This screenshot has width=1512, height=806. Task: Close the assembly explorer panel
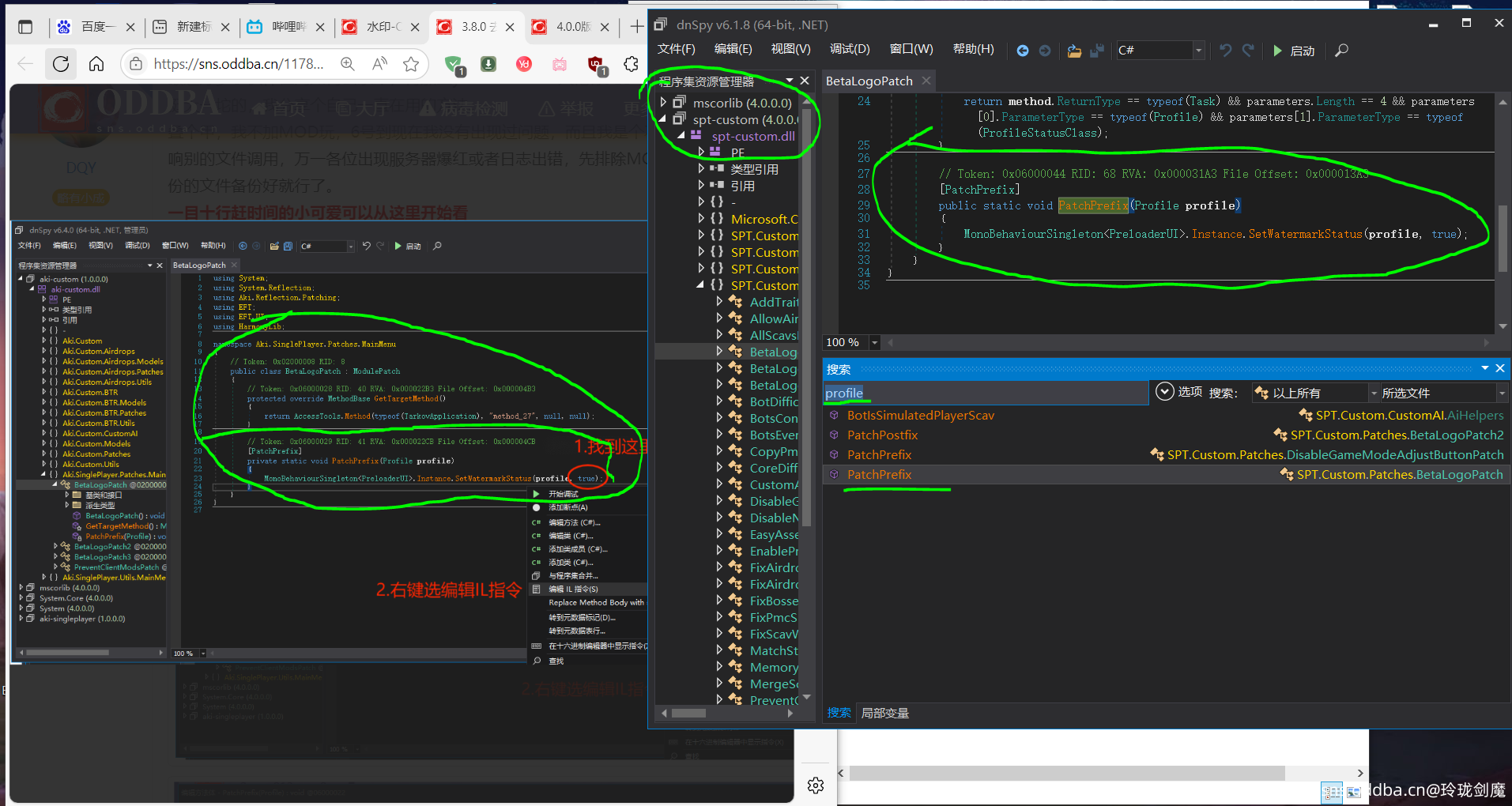coord(805,81)
